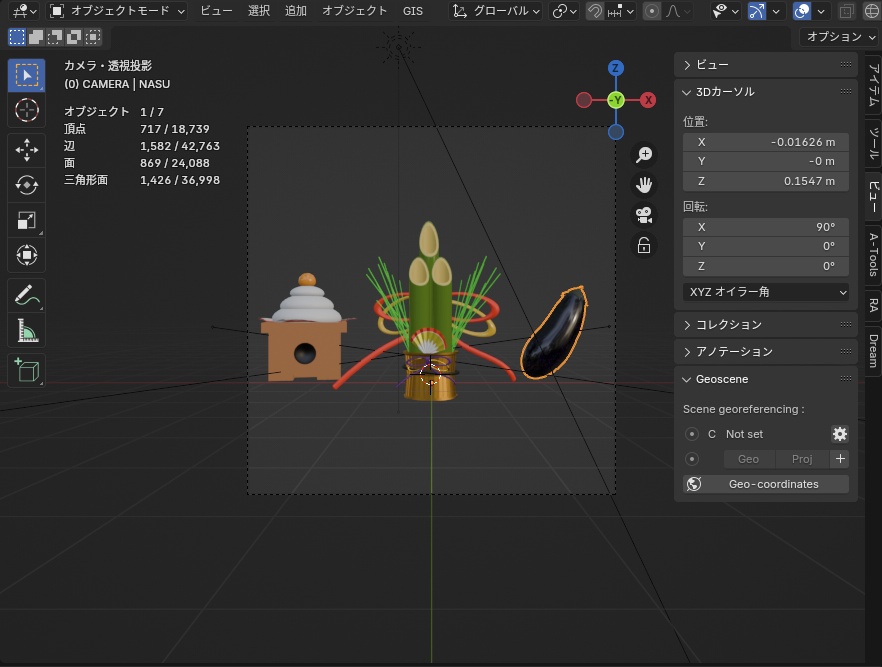The height and width of the screenshot is (667, 882).
Task: Set selection mode to new selection
Action: coord(17,37)
